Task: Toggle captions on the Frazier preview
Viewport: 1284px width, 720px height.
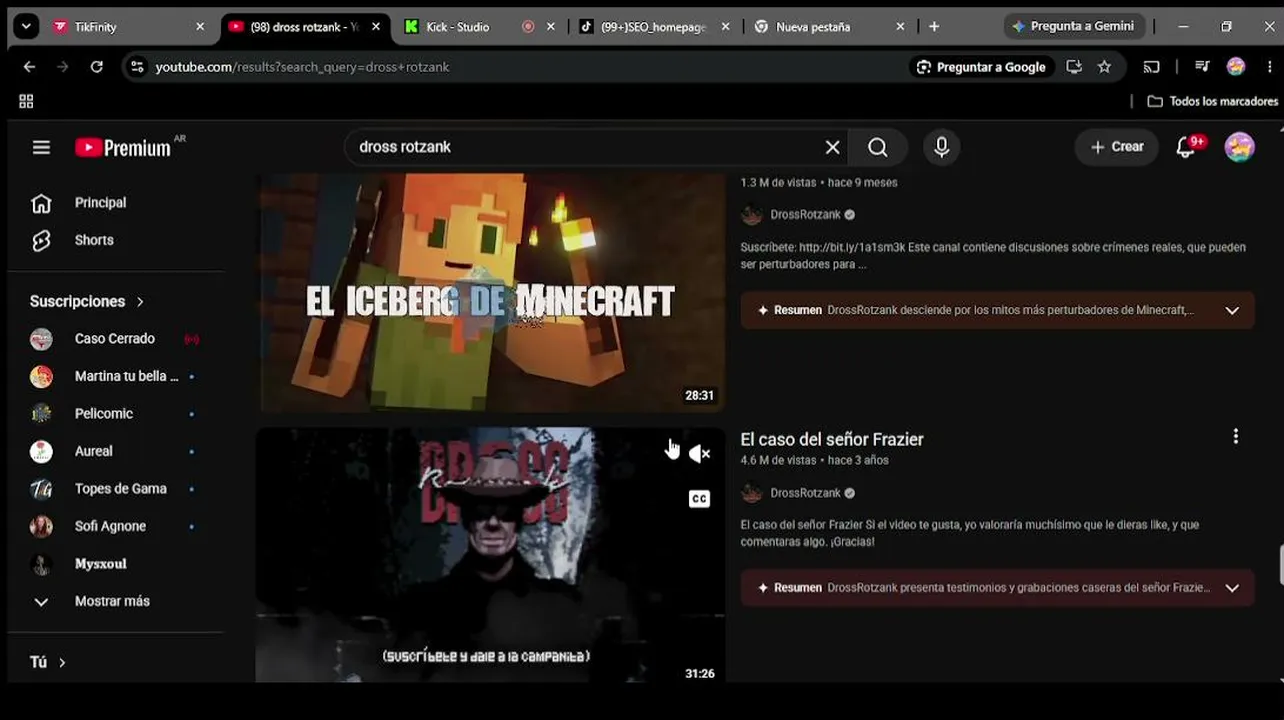Action: [x=699, y=499]
